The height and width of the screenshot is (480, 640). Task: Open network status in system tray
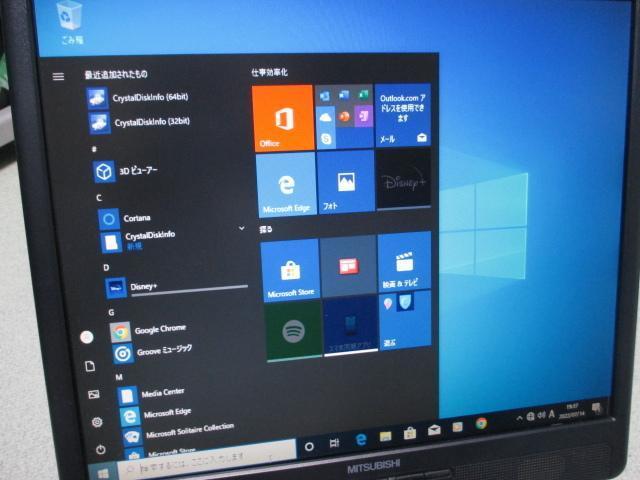pyautogui.click(x=531, y=417)
